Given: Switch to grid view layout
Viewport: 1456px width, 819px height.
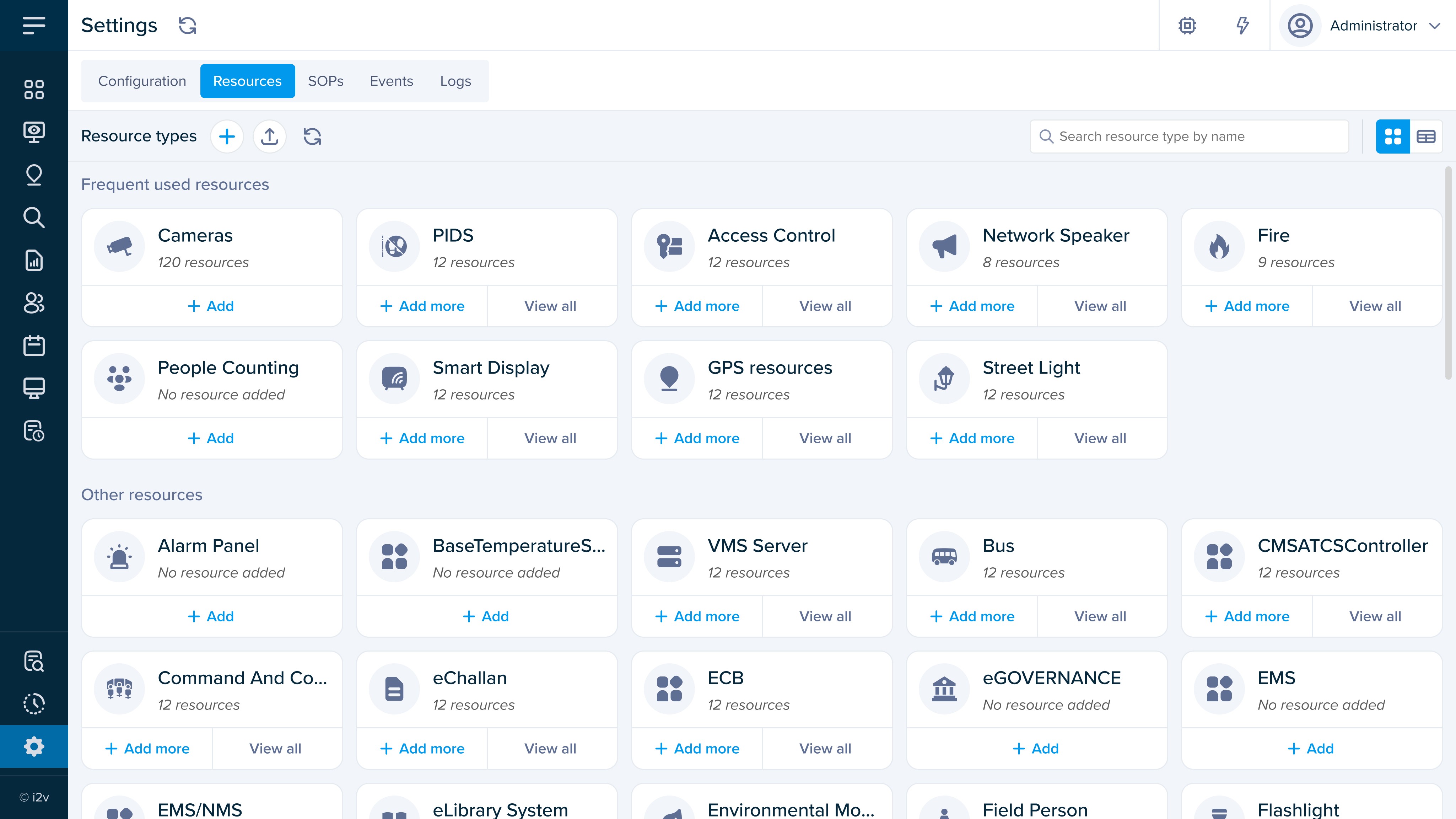Looking at the screenshot, I should 1393,136.
